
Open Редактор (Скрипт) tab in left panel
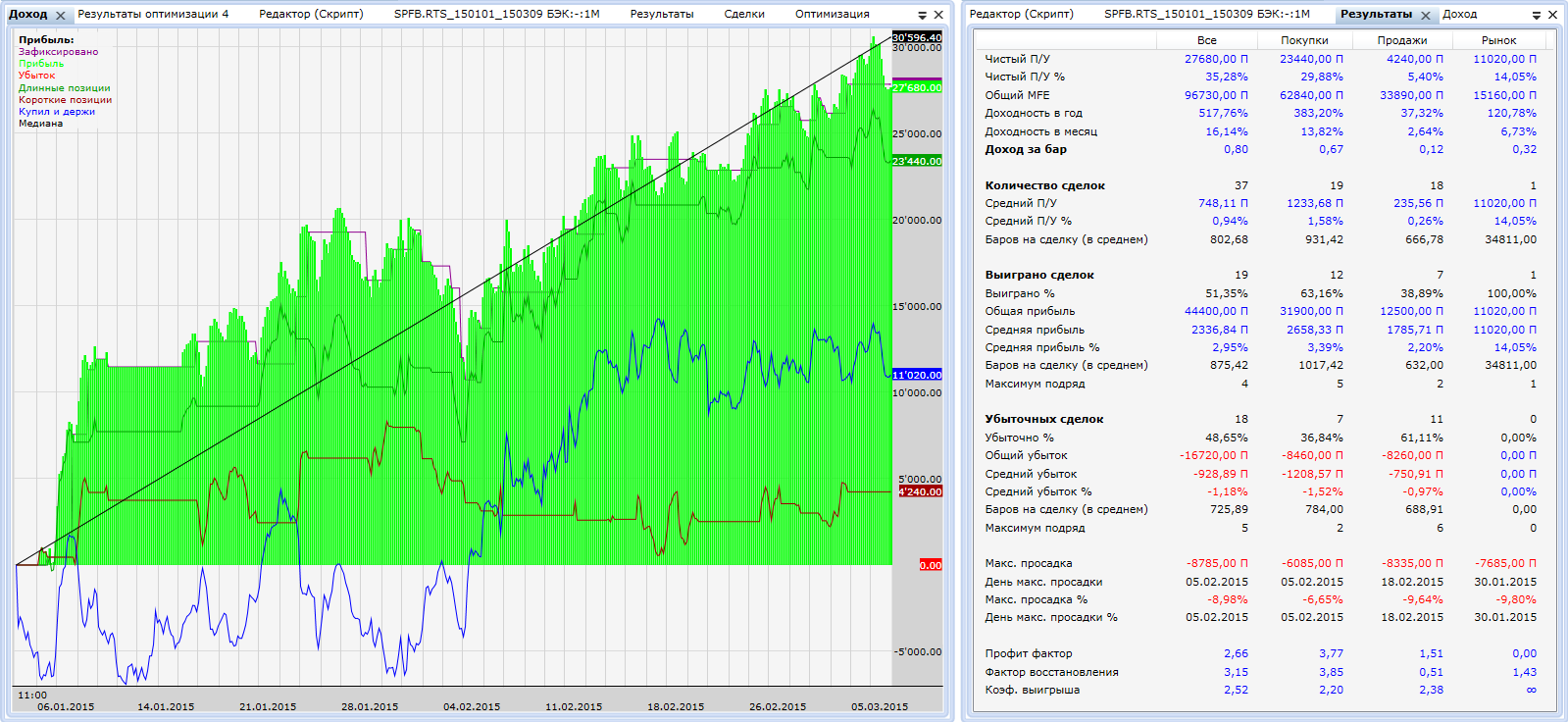[x=311, y=14]
